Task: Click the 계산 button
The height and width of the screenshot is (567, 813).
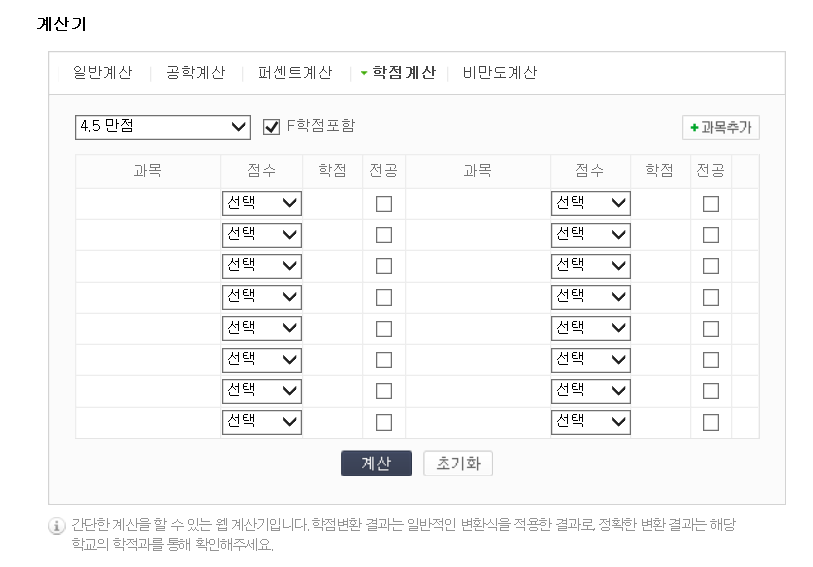Action: [x=376, y=463]
